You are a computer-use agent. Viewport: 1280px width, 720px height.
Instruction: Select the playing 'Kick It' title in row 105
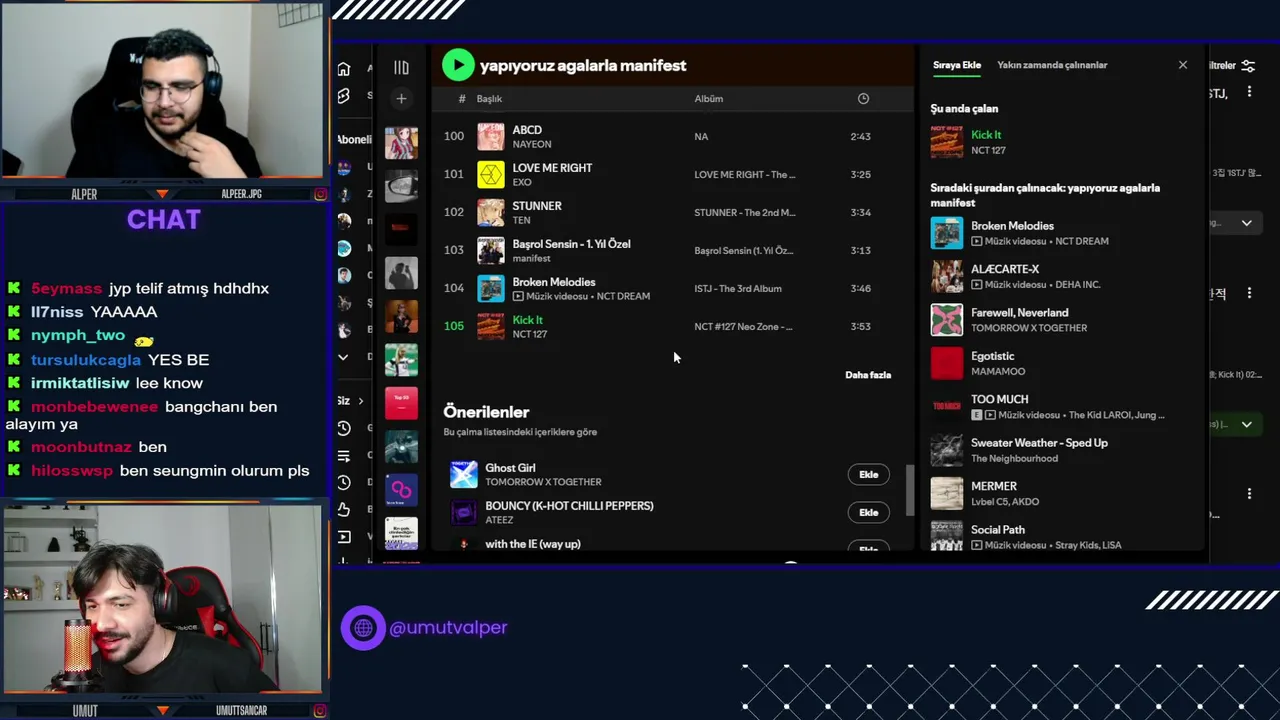pos(528,320)
